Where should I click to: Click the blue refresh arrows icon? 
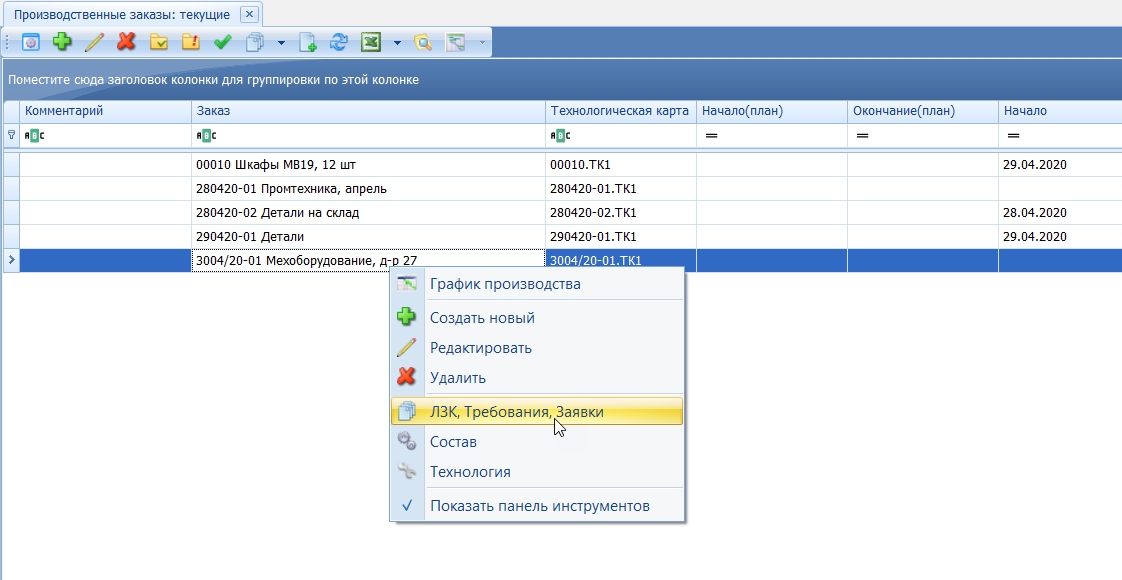click(x=339, y=42)
